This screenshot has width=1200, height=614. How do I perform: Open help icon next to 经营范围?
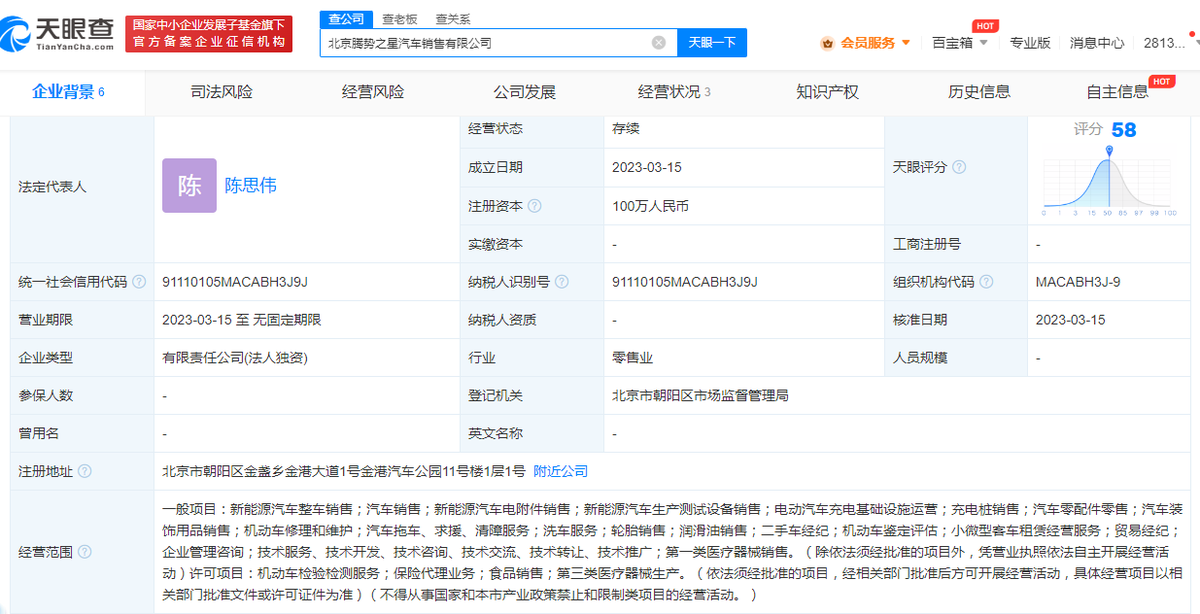pyautogui.click(x=85, y=552)
